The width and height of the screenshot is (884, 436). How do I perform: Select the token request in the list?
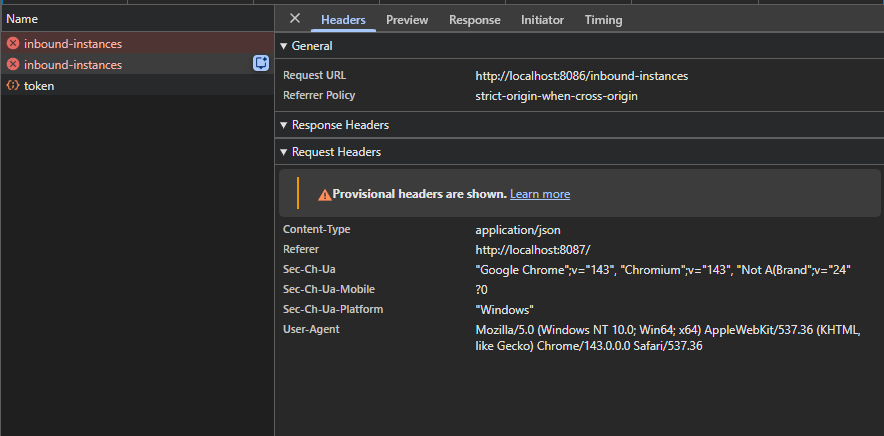click(39, 86)
